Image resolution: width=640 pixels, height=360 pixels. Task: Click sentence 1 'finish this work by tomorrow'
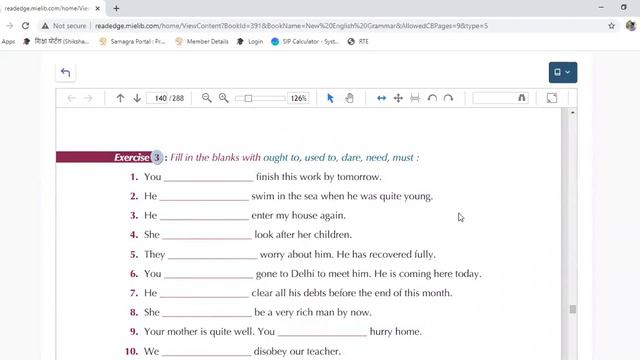click(x=319, y=177)
